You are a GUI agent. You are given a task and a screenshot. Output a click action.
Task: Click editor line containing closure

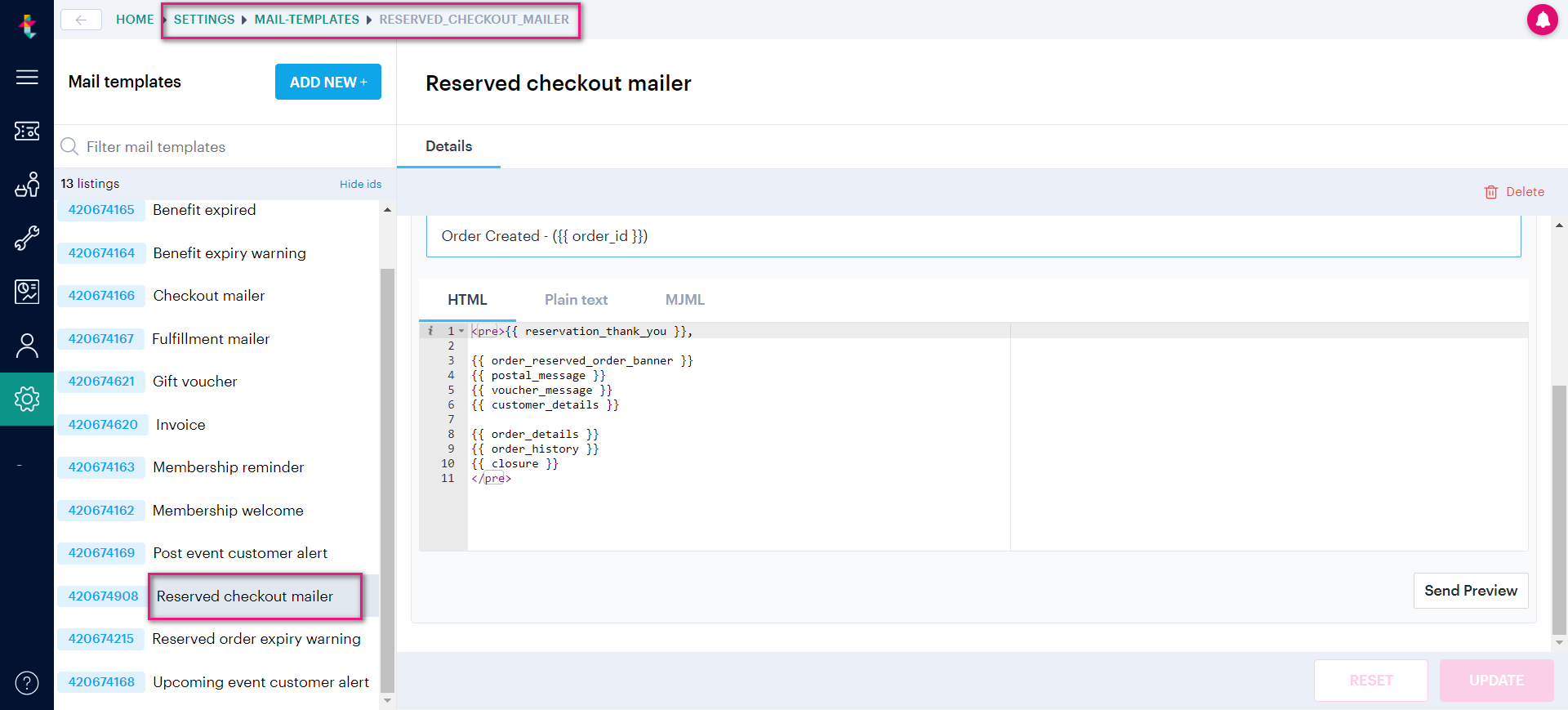(x=514, y=463)
